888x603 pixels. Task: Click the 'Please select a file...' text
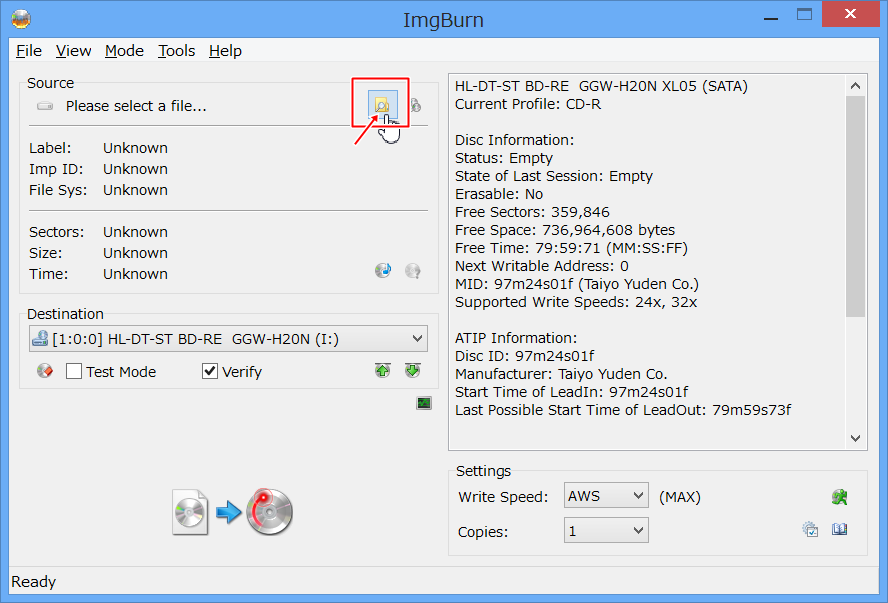point(136,106)
